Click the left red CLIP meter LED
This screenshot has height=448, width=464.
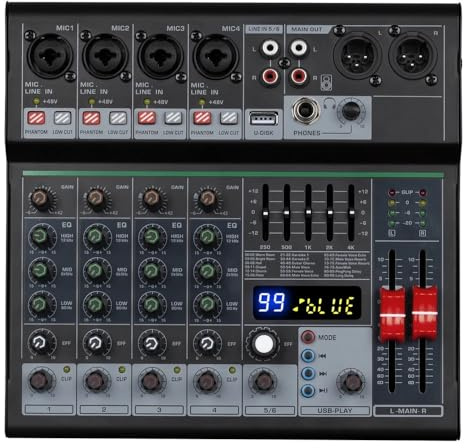point(392,192)
